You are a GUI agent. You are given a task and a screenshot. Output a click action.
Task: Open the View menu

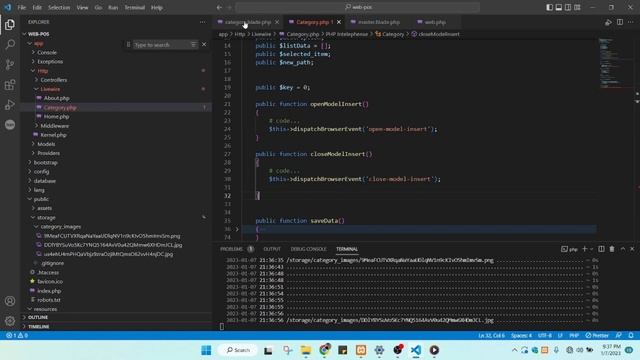82,7
